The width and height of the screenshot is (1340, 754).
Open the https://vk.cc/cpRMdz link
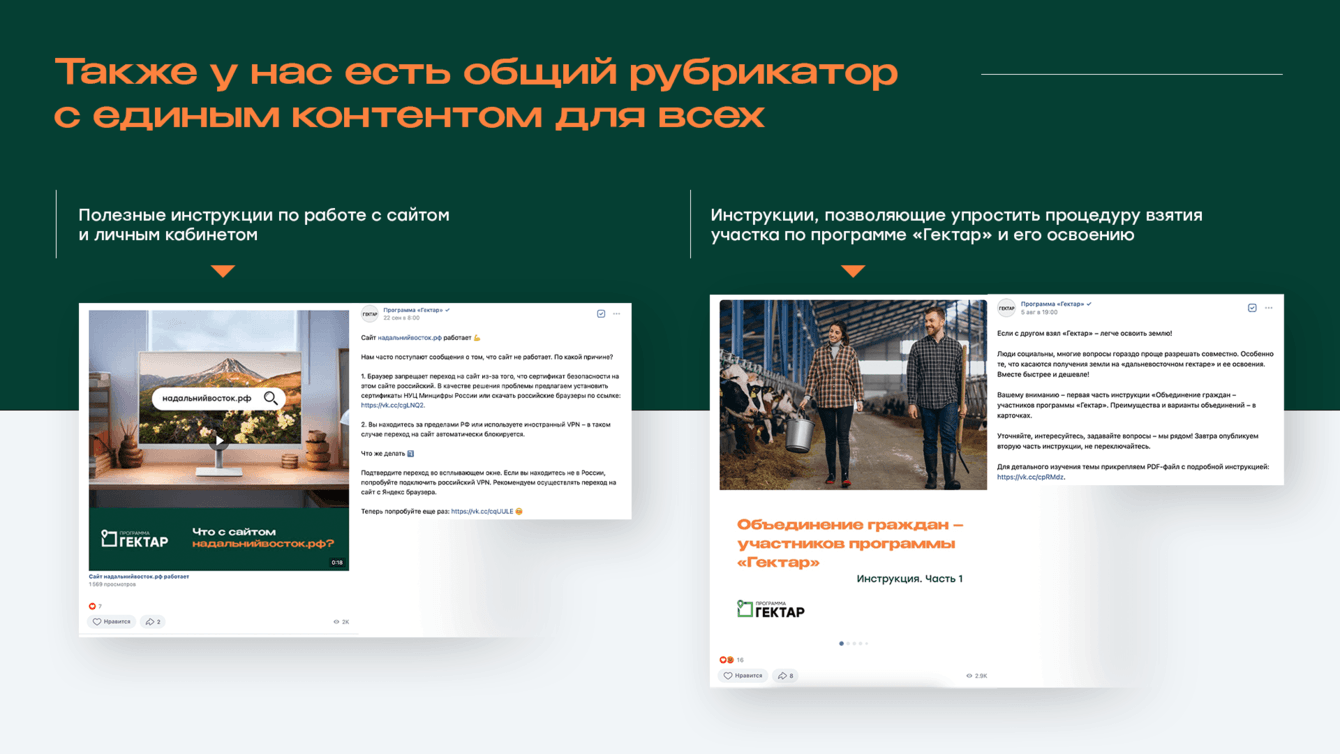click(1030, 477)
